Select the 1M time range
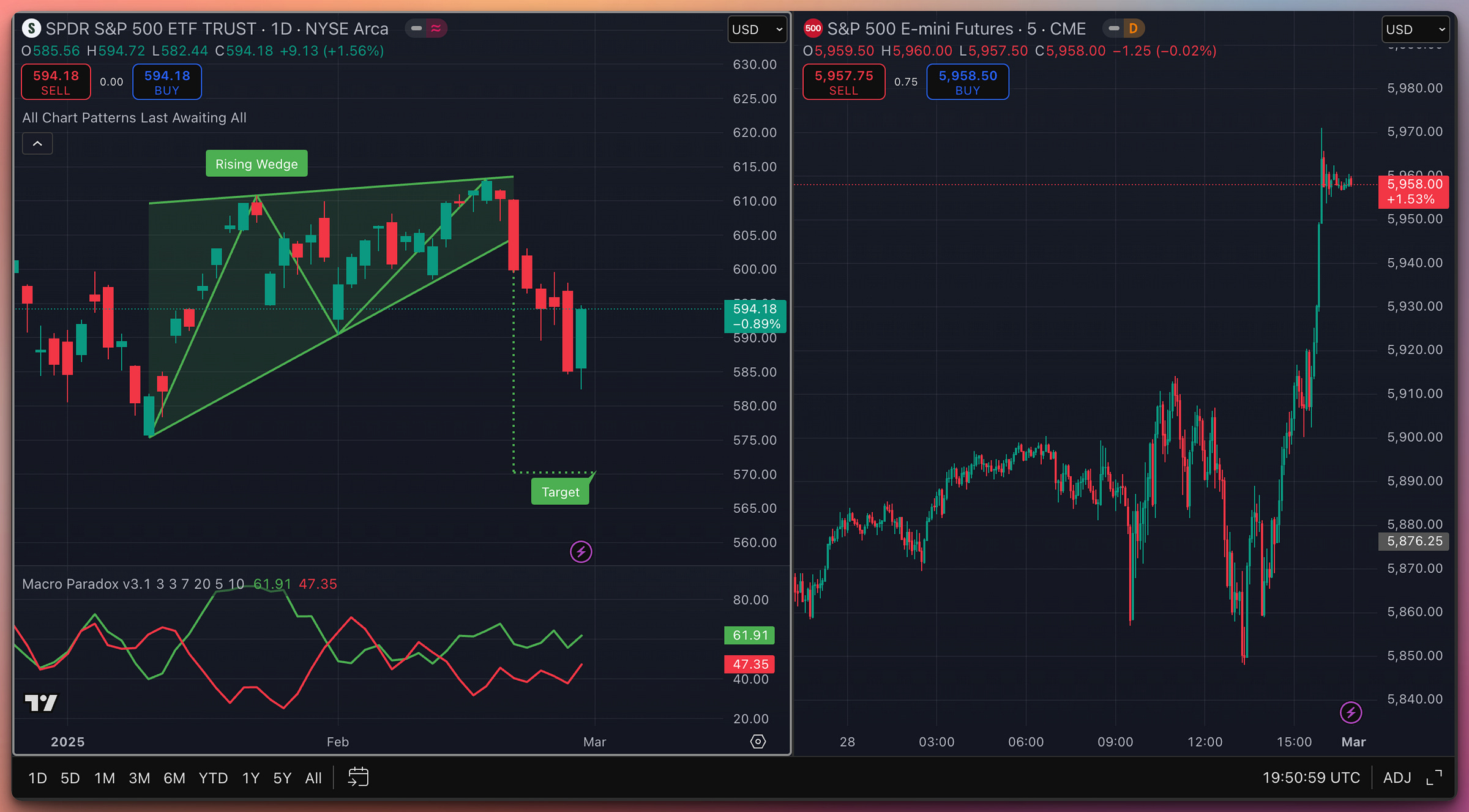Screen dimensions: 1469x812 [x=105, y=778]
